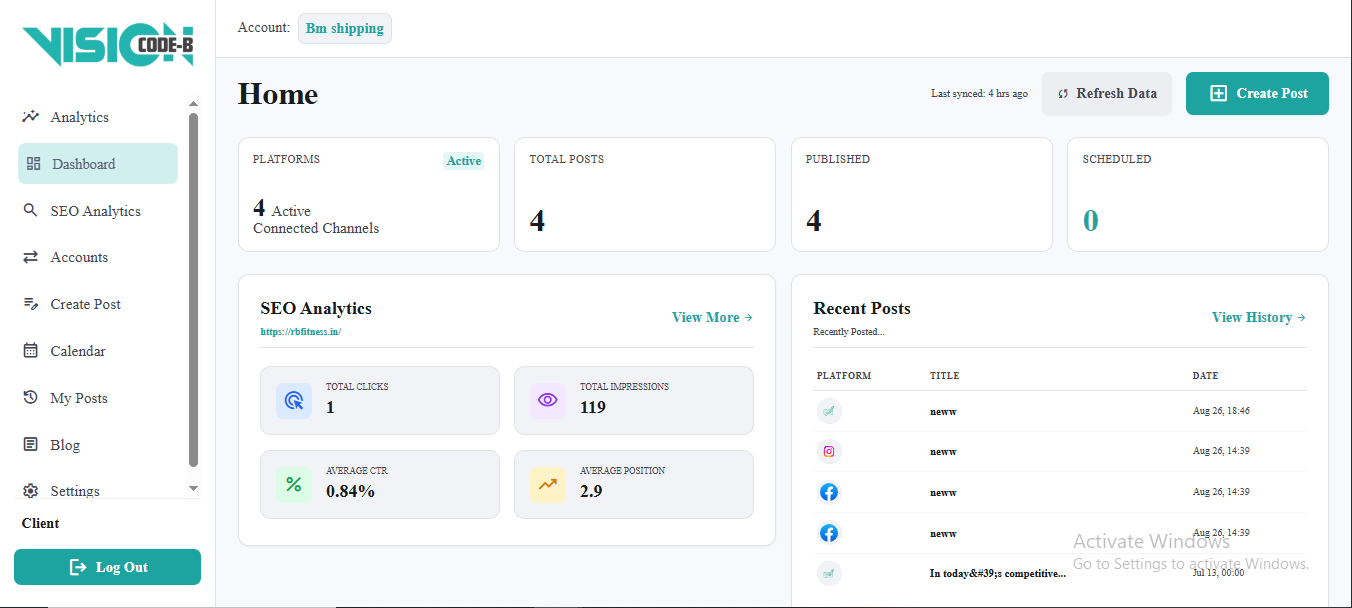Click the refresh arrows icon in Refresh Data
Screen dimensions: 1352x608
1063,93
